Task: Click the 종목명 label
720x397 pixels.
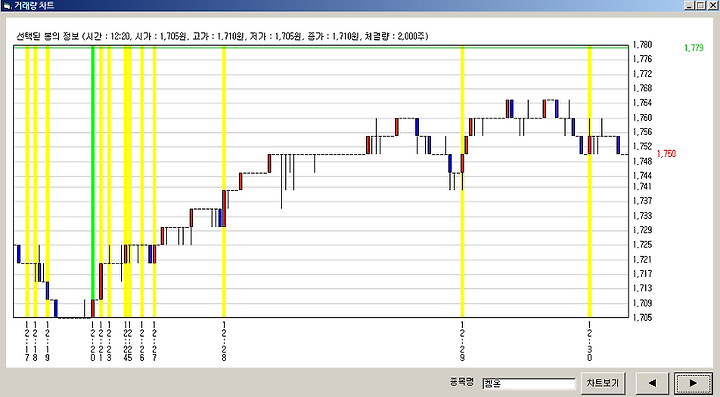Action: pos(461,382)
